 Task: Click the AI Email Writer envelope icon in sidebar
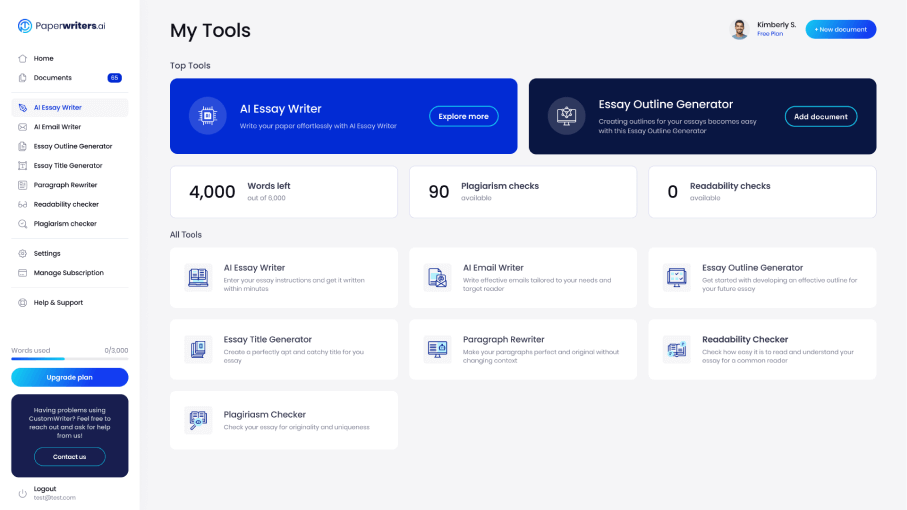coord(23,127)
